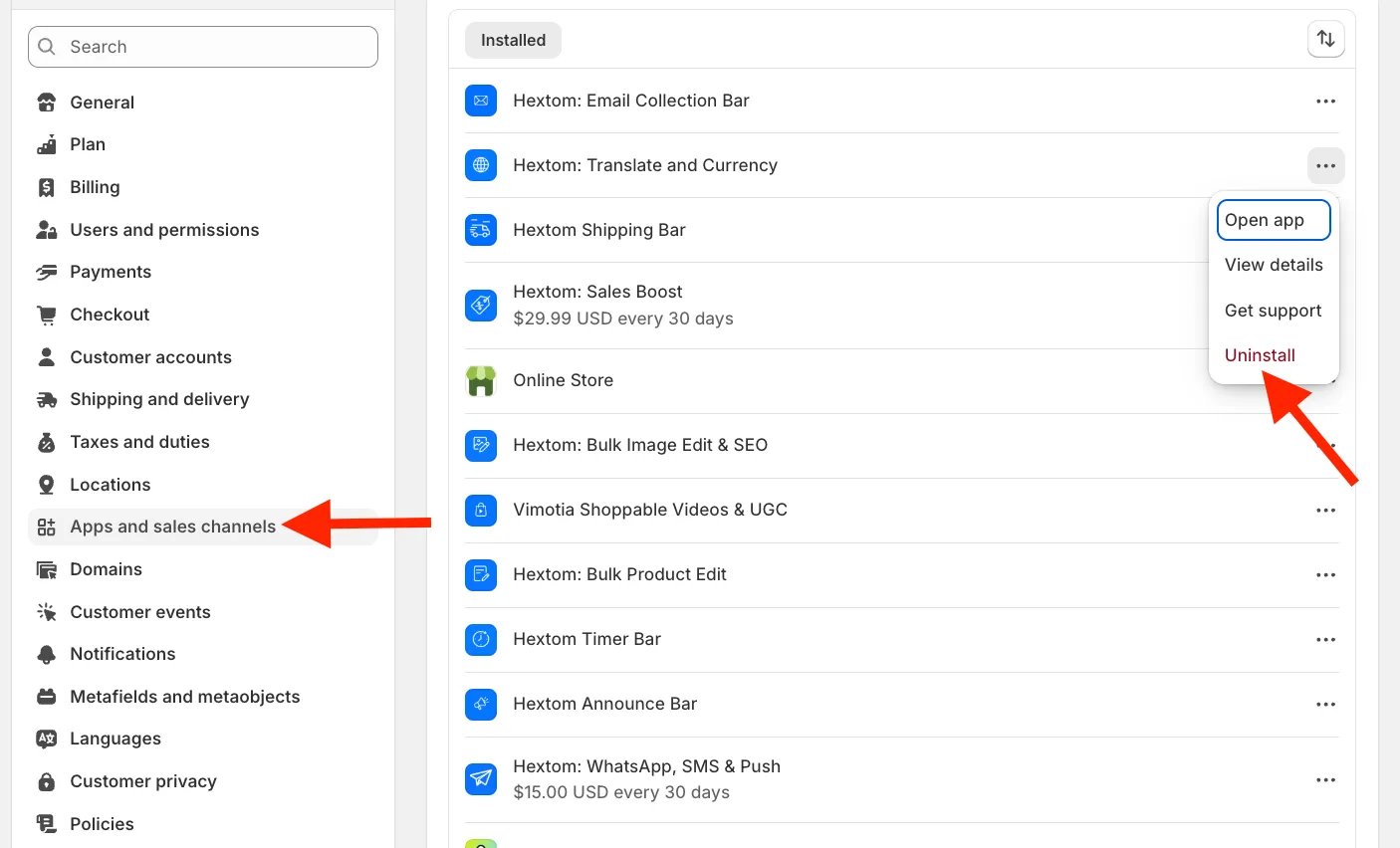Image resolution: width=1400 pixels, height=848 pixels.
Task: Choose View details in the popup menu
Action: click(x=1274, y=265)
